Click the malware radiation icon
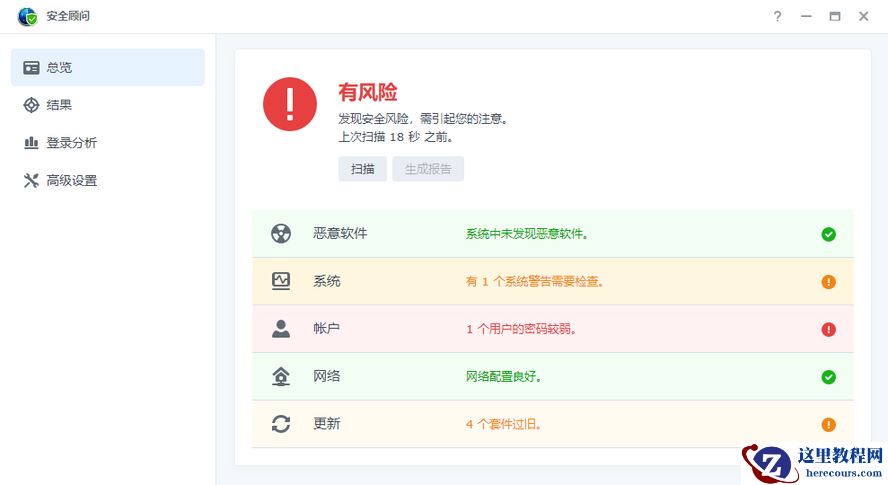The image size is (888, 485). 281,233
